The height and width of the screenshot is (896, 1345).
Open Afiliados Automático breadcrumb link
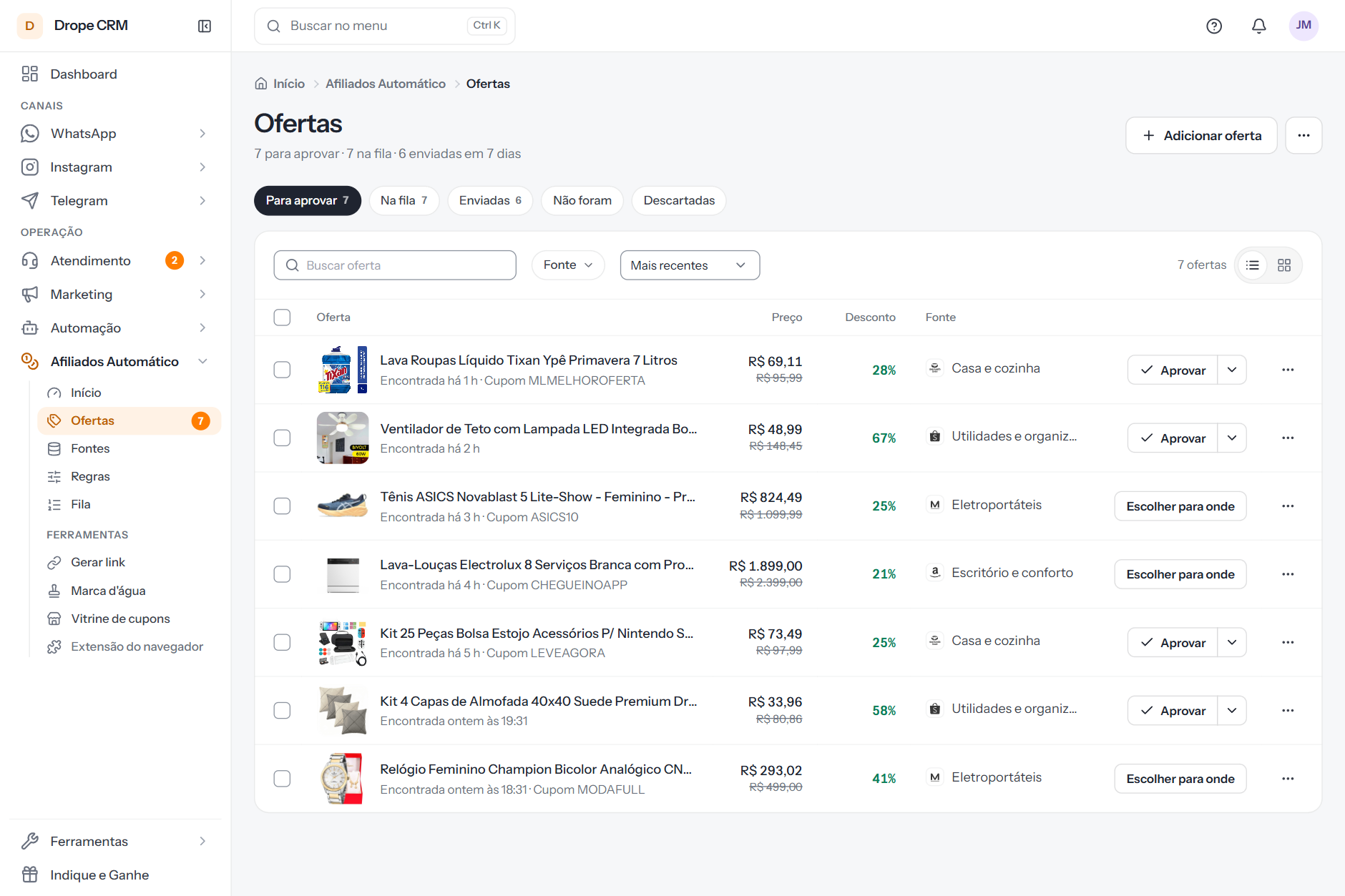click(386, 84)
